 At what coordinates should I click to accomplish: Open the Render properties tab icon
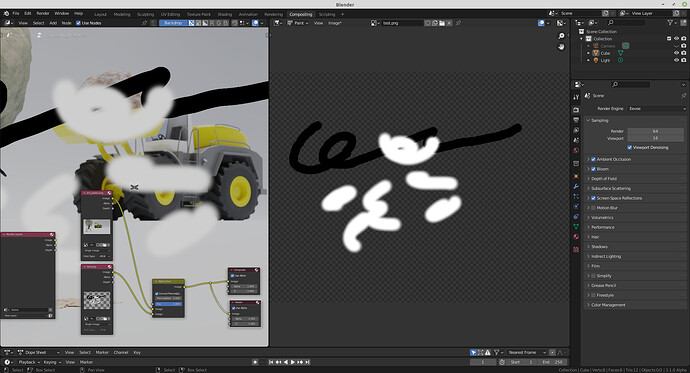tap(576, 110)
